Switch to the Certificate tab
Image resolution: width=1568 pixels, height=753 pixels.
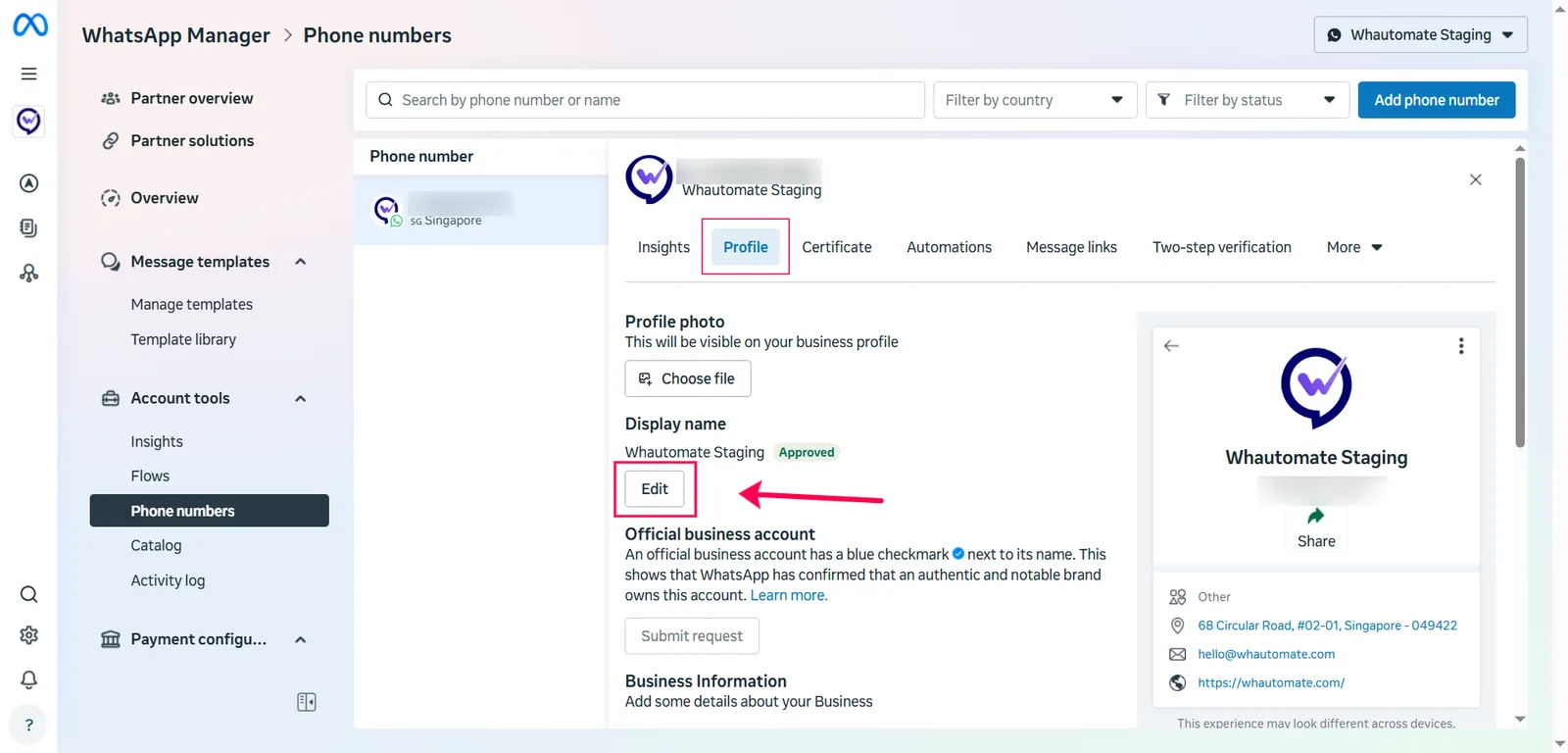837,247
